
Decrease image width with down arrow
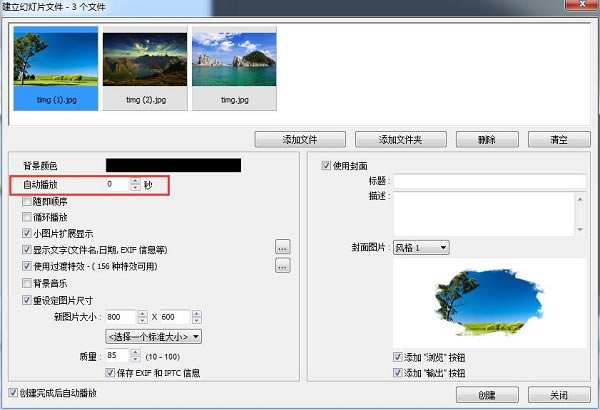click(x=142, y=320)
